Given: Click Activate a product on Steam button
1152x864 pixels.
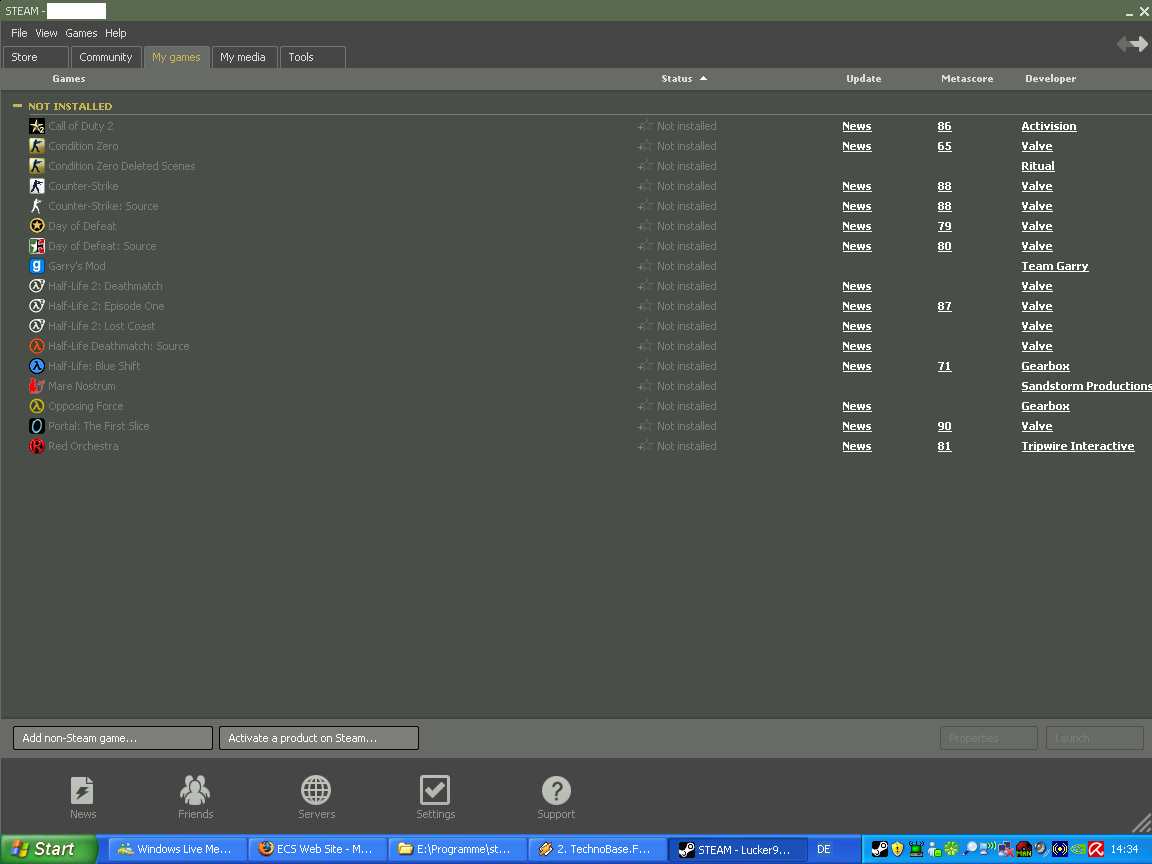Looking at the screenshot, I should (x=319, y=738).
